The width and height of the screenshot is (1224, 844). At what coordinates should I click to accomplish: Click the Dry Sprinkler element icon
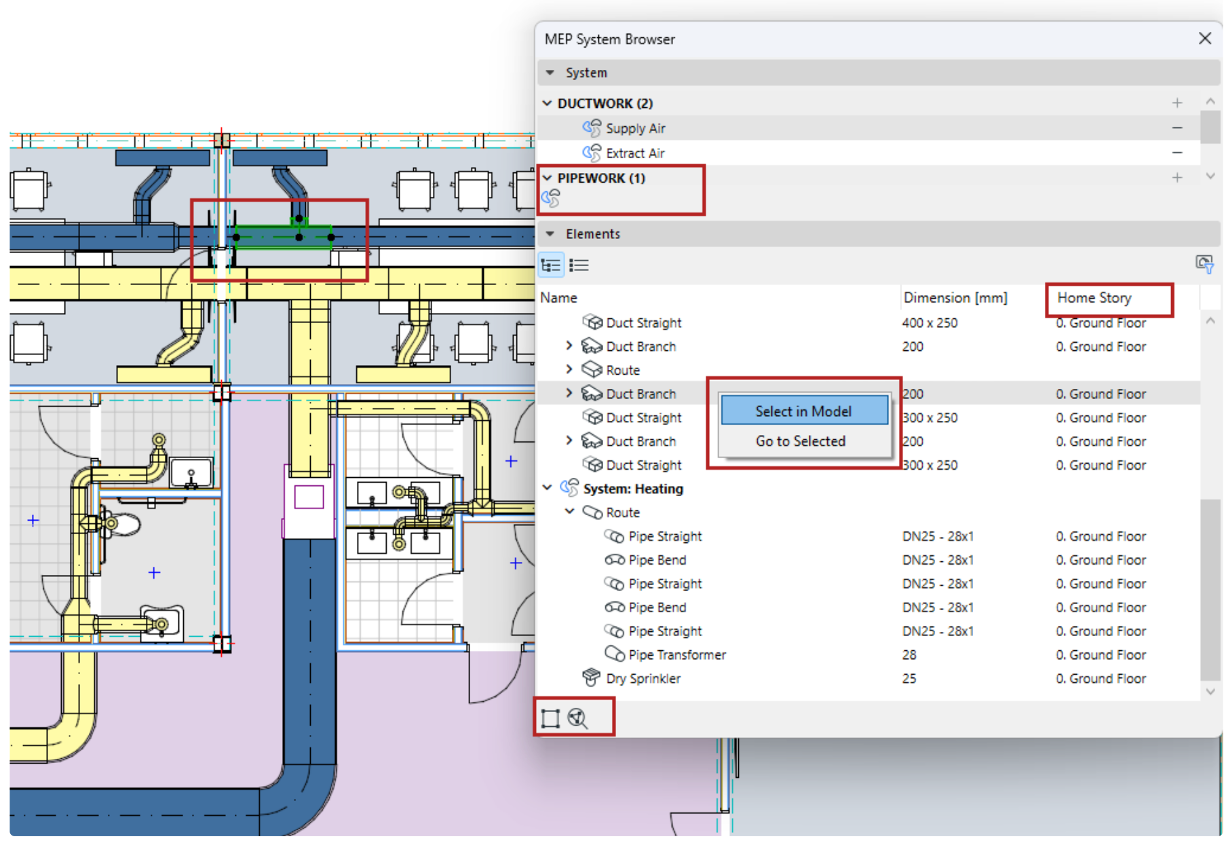(593, 679)
